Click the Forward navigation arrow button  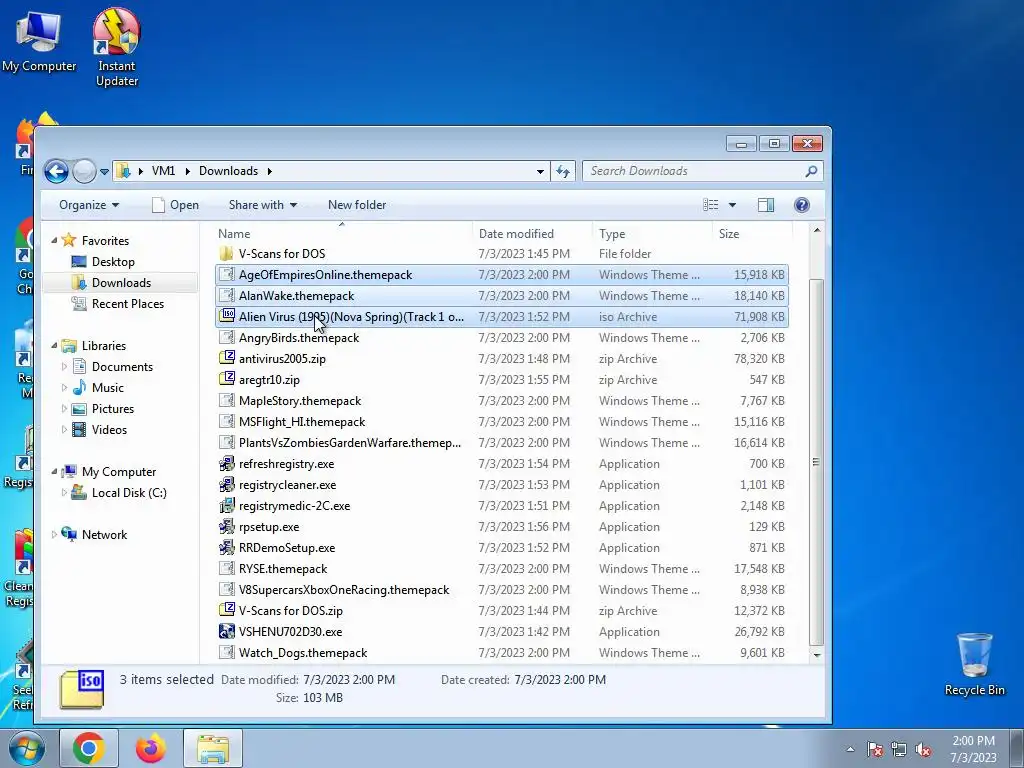pyautogui.click(x=84, y=171)
